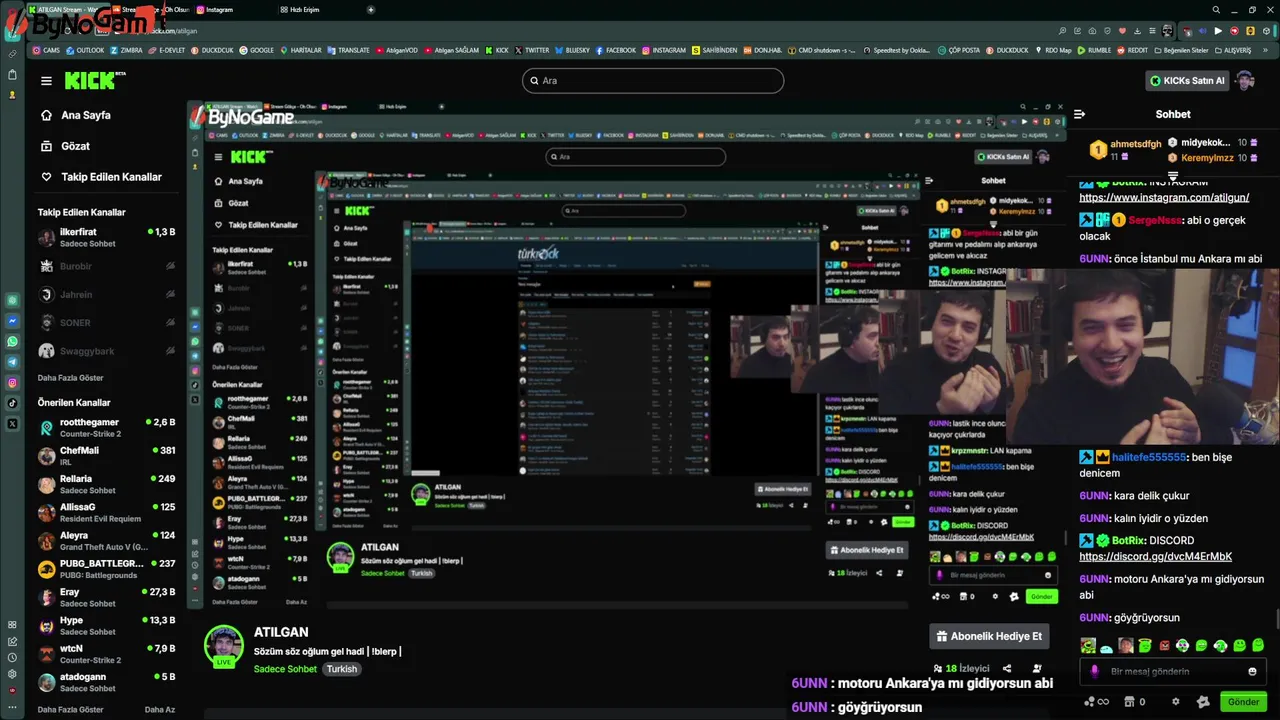
Task: Open the Instagram icon in browser sidebar
Action: click(x=12, y=383)
